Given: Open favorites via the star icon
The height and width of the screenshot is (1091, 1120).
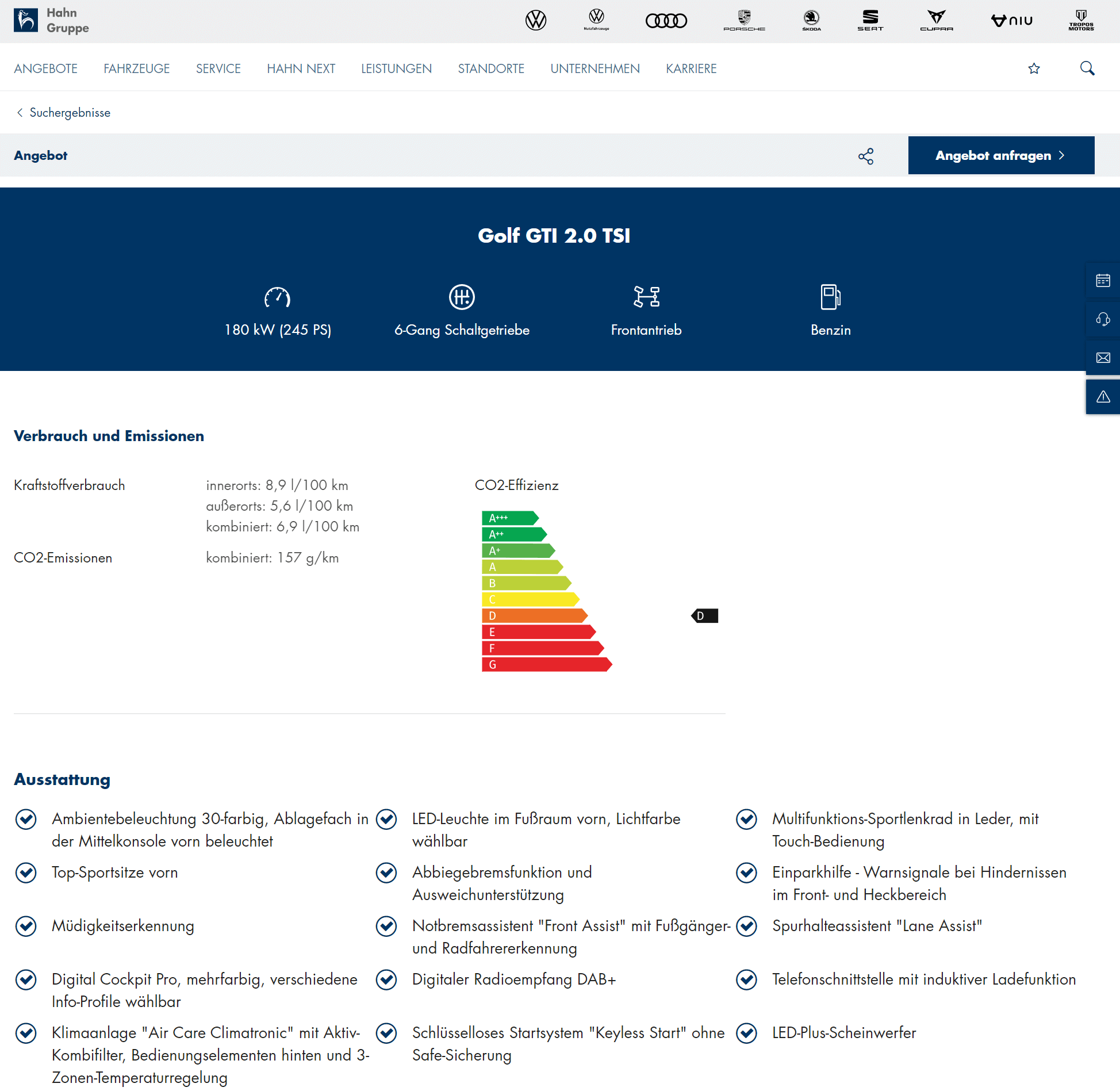Looking at the screenshot, I should [x=1034, y=68].
